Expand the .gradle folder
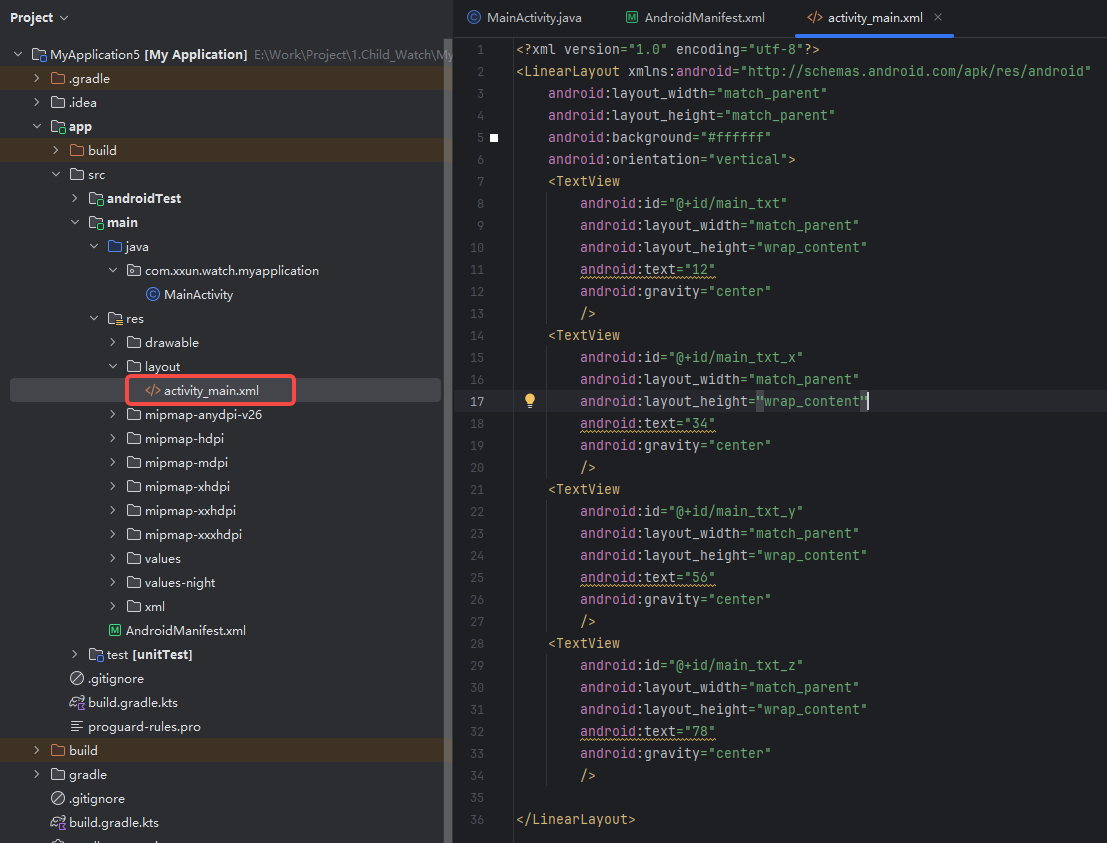The height and width of the screenshot is (843, 1107). click(37, 78)
